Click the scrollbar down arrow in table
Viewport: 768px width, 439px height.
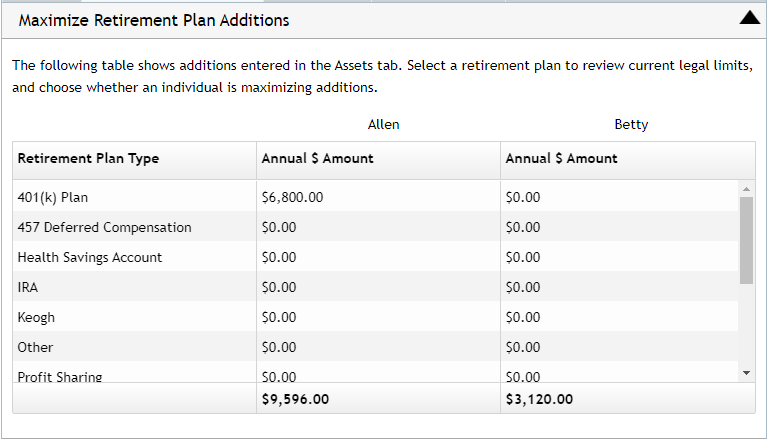pyautogui.click(x=746, y=373)
